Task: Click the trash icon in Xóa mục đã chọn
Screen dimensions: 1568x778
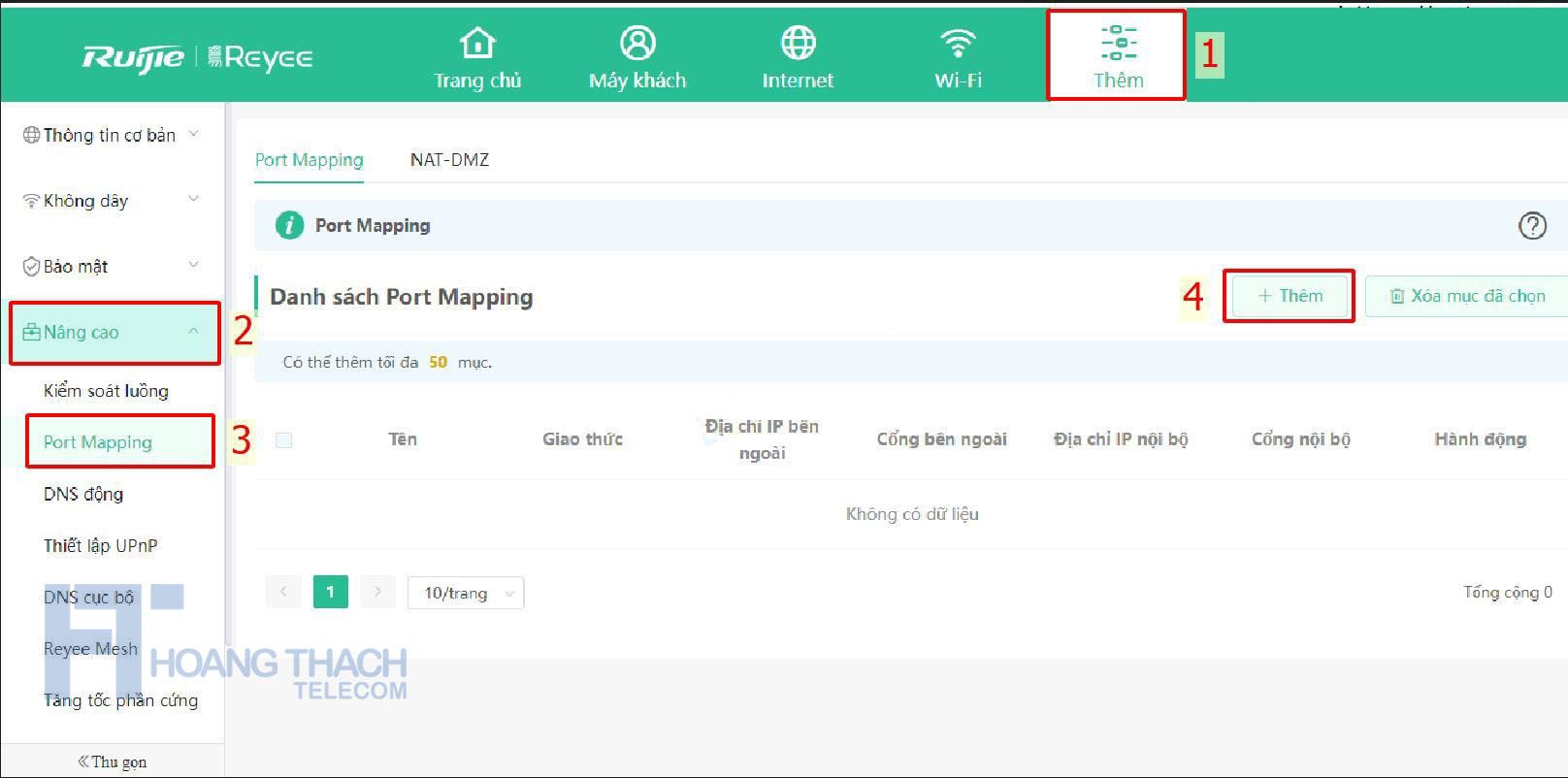Action: [1397, 296]
